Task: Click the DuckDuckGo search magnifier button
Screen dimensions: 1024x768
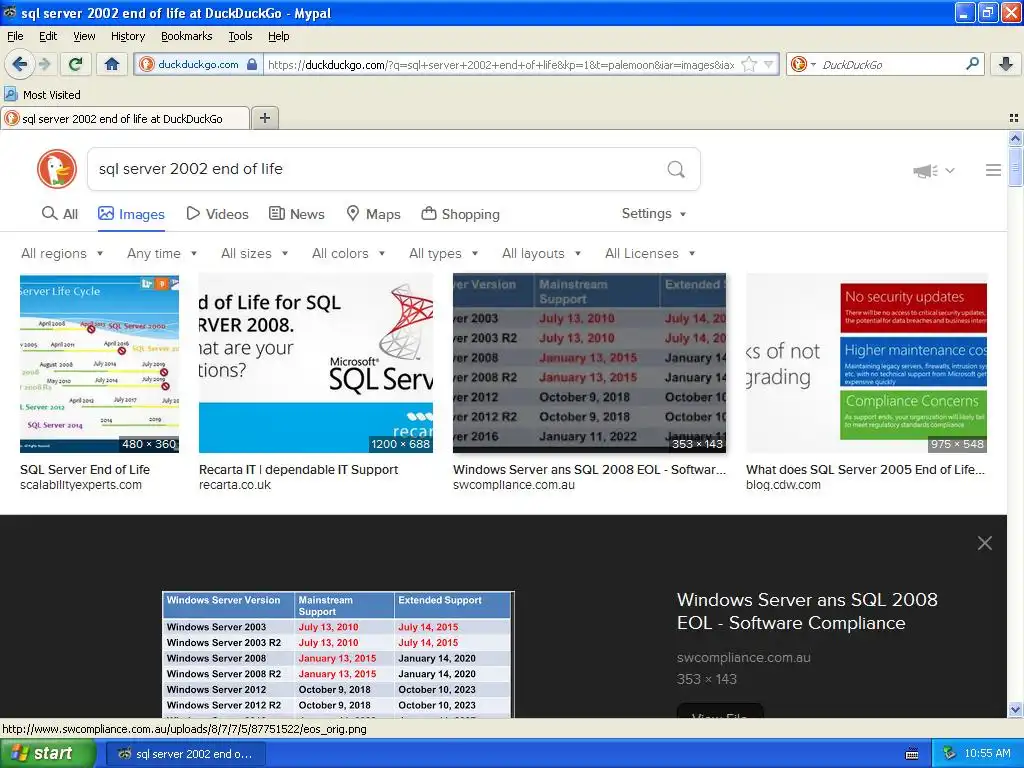Action: click(x=676, y=169)
